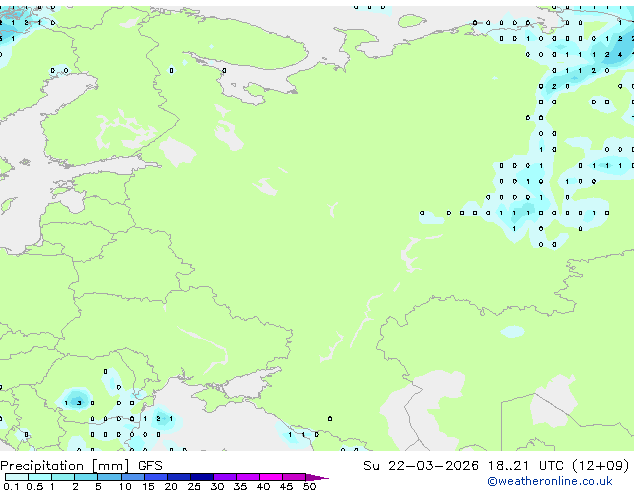
Task: Select the 35–40 mm purple legend swatch
Action: click(x=248, y=477)
